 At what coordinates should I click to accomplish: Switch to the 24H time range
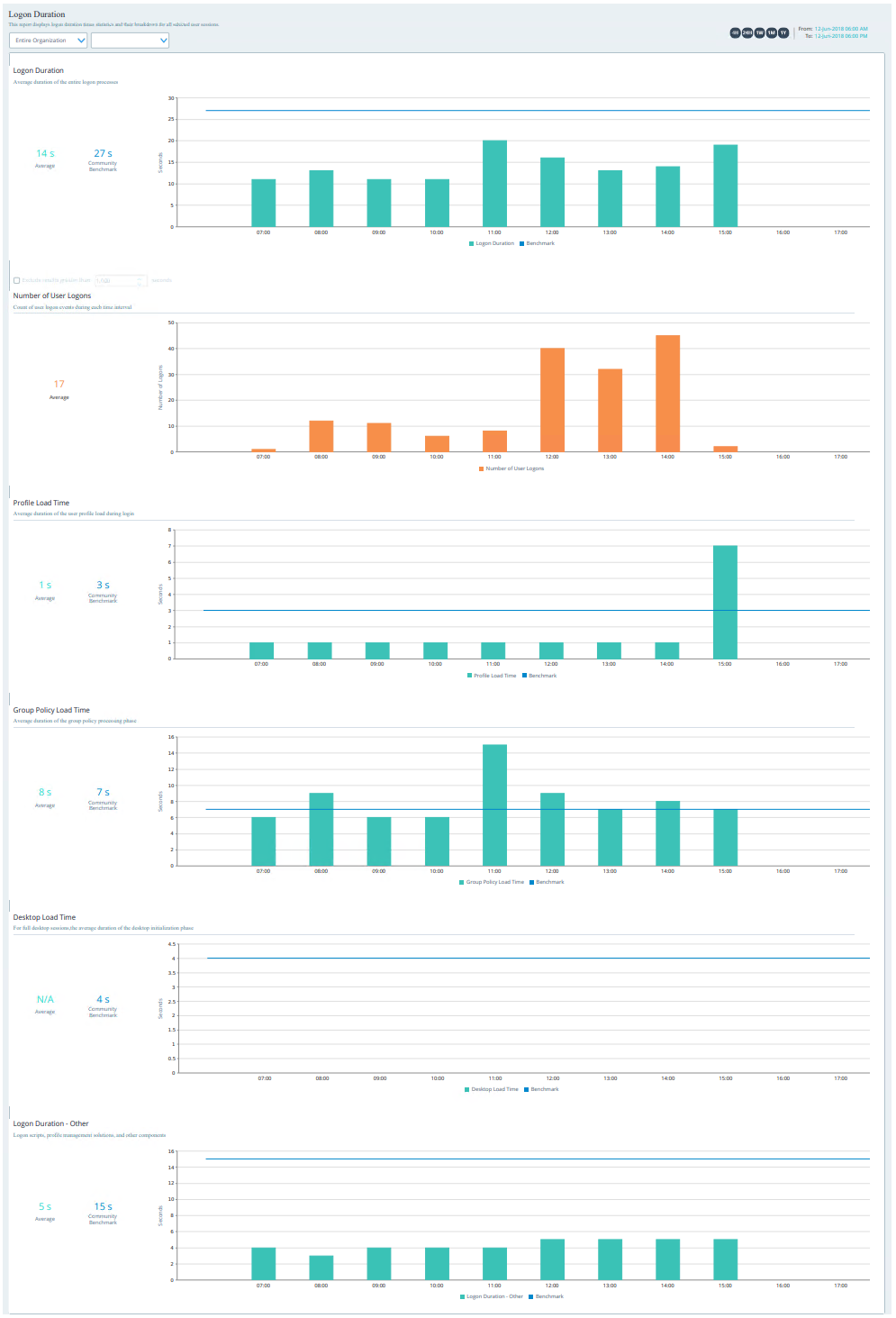pyautogui.click(x=747, y=32)
